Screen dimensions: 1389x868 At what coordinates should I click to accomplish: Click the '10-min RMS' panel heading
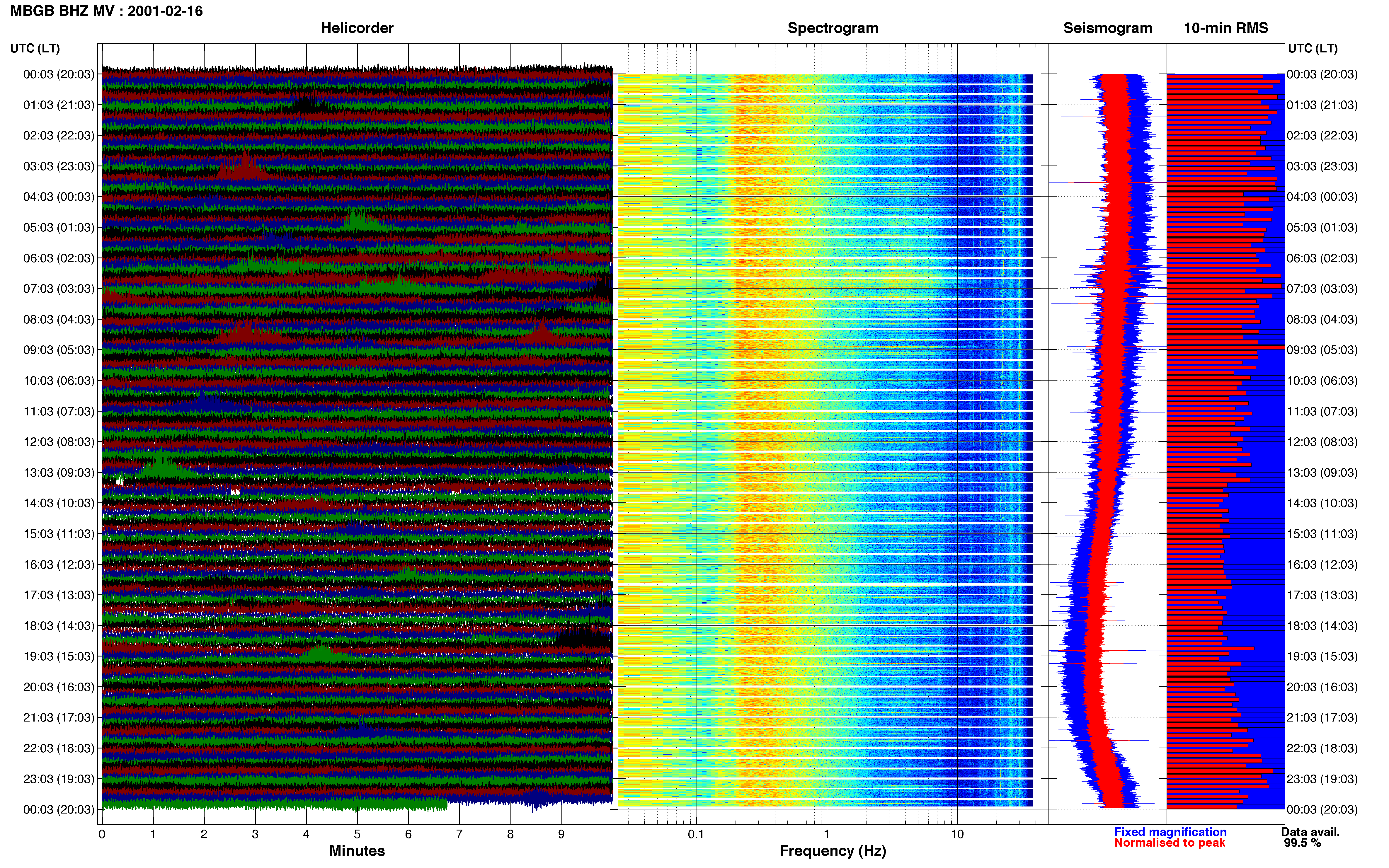tap(1226, 28)
